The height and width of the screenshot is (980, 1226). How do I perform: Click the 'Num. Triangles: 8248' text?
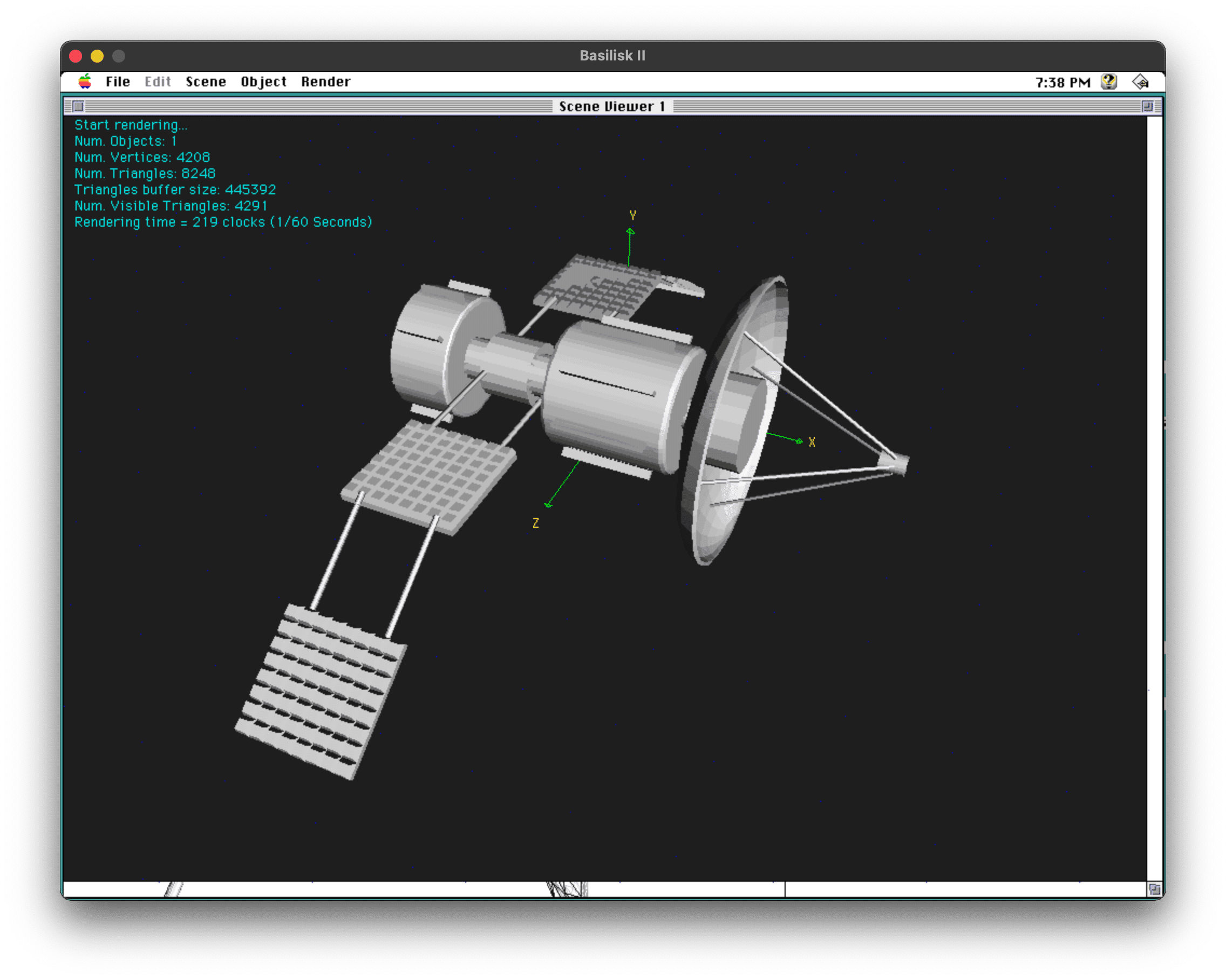click(x=145, y=173)
